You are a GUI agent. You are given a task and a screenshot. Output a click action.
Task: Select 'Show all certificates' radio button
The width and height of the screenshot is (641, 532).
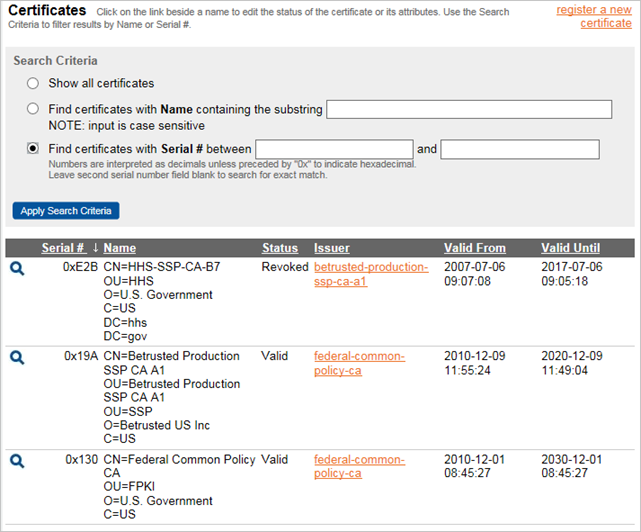[x=34, y=84]
